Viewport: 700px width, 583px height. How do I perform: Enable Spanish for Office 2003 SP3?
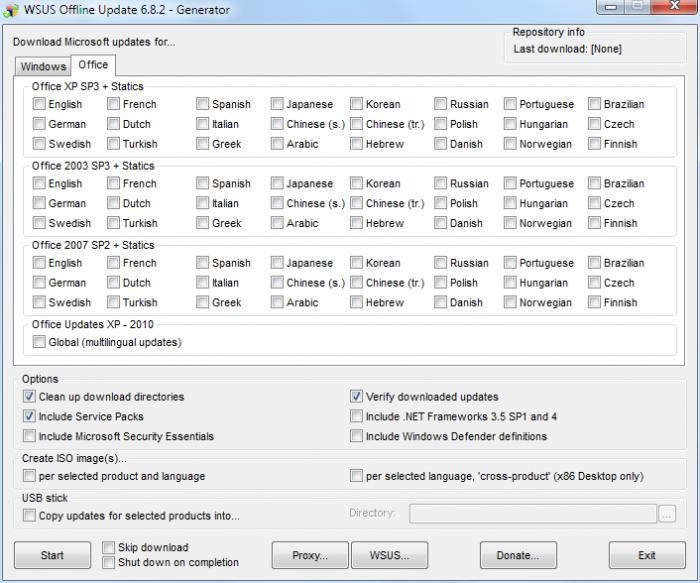[x=203, y=183]
